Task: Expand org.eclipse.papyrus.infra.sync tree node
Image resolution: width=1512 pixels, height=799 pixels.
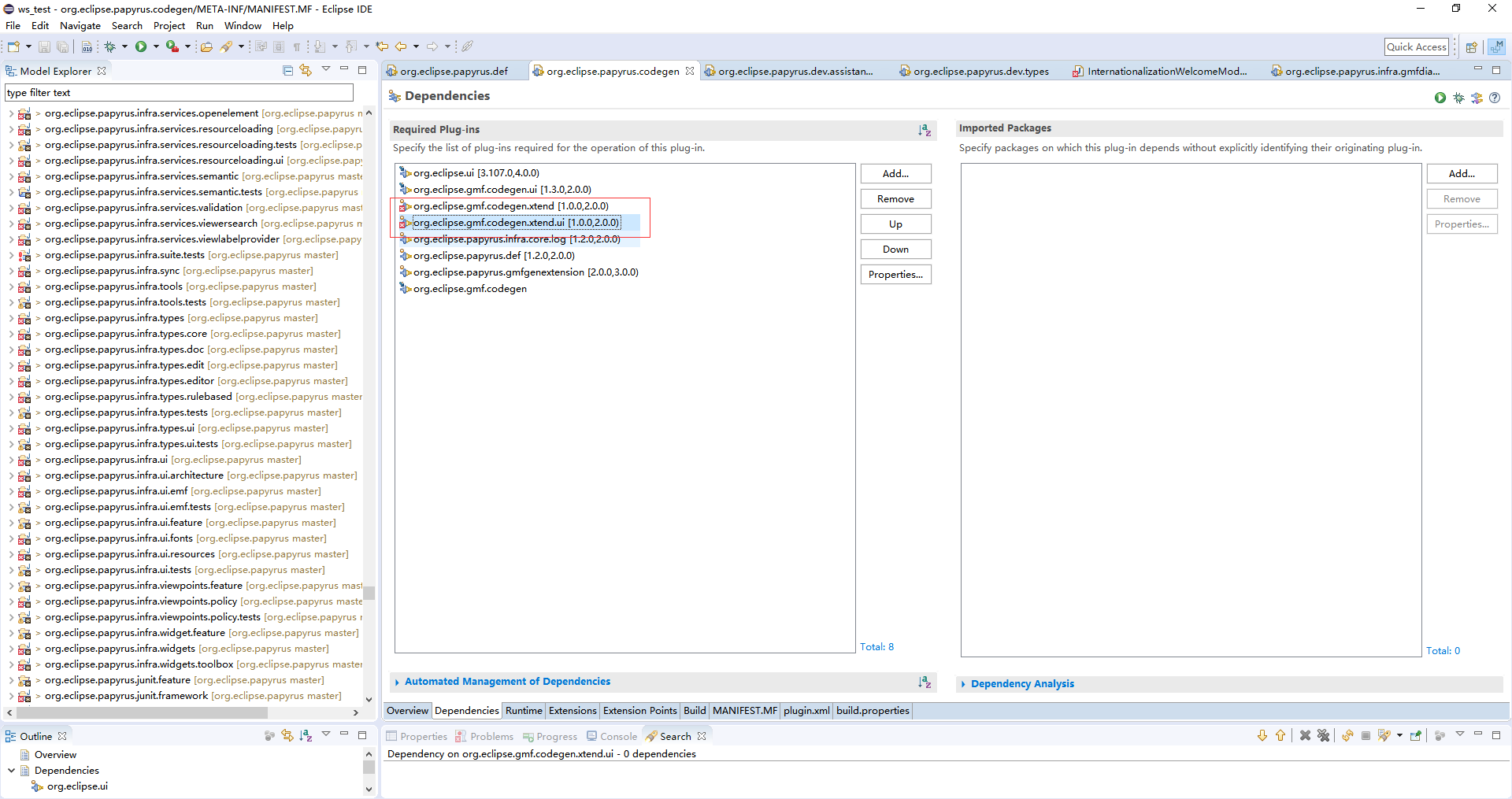Action: click(11, 271)
